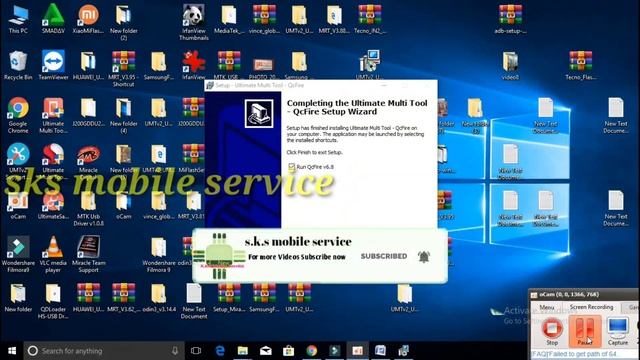Screen dimensions: 640x360
Task: Select the MTK Usb Driver v1.0.8 folder
Action: 88,208
